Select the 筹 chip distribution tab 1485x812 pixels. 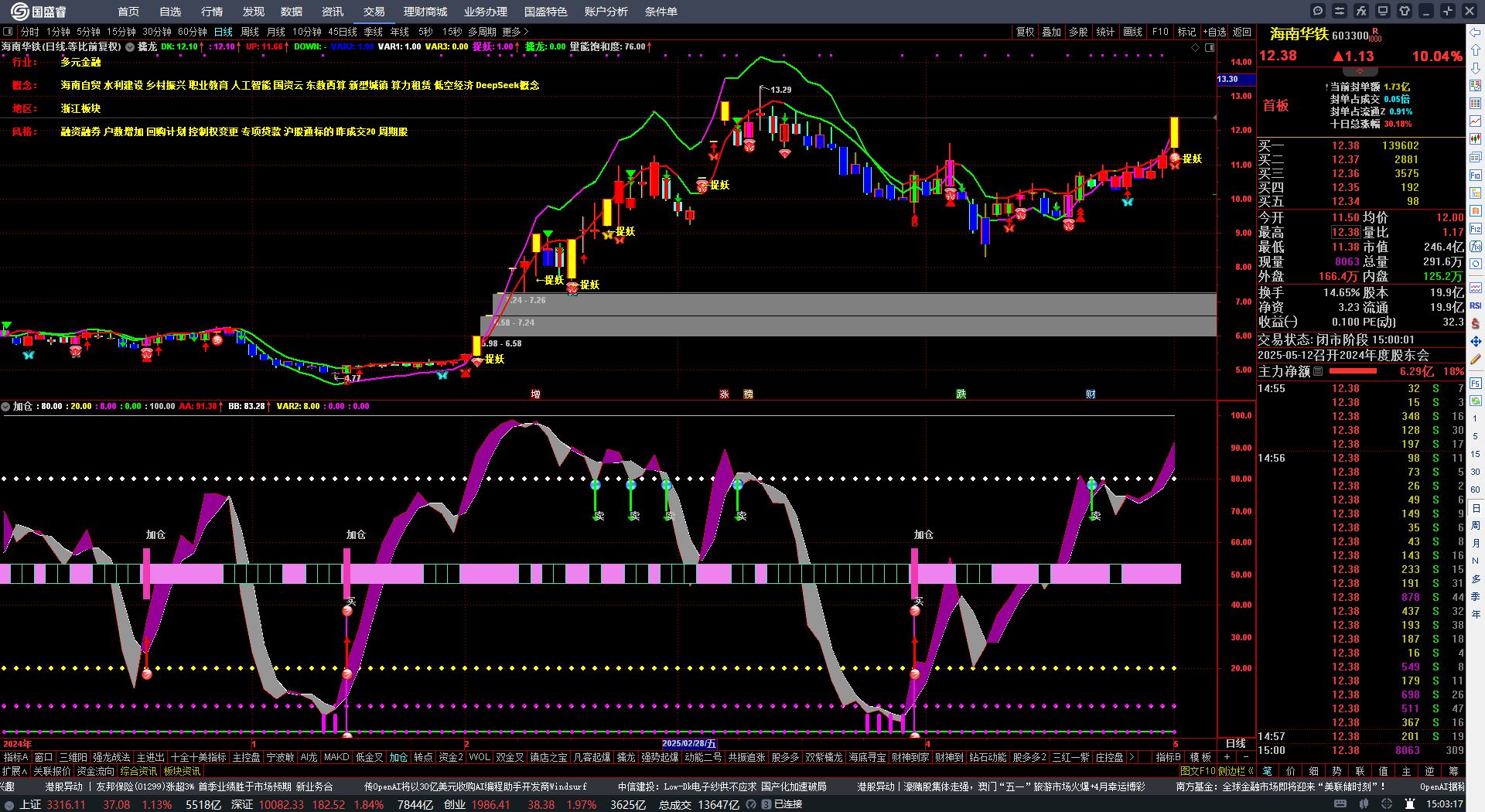point(1453,771)
